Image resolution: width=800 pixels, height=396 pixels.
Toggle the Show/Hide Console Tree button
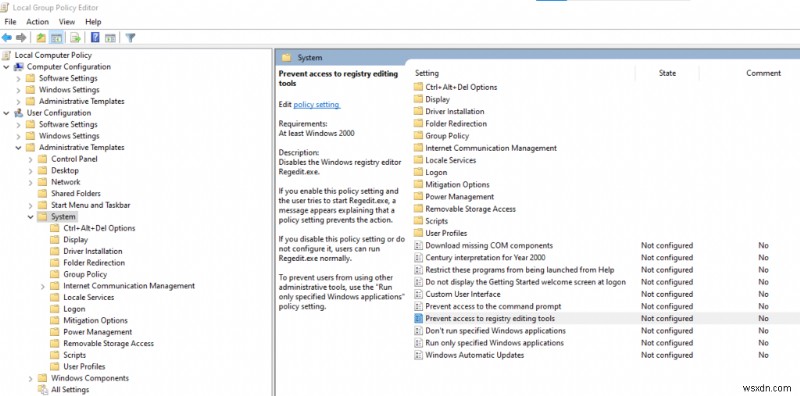pos(56,38)
